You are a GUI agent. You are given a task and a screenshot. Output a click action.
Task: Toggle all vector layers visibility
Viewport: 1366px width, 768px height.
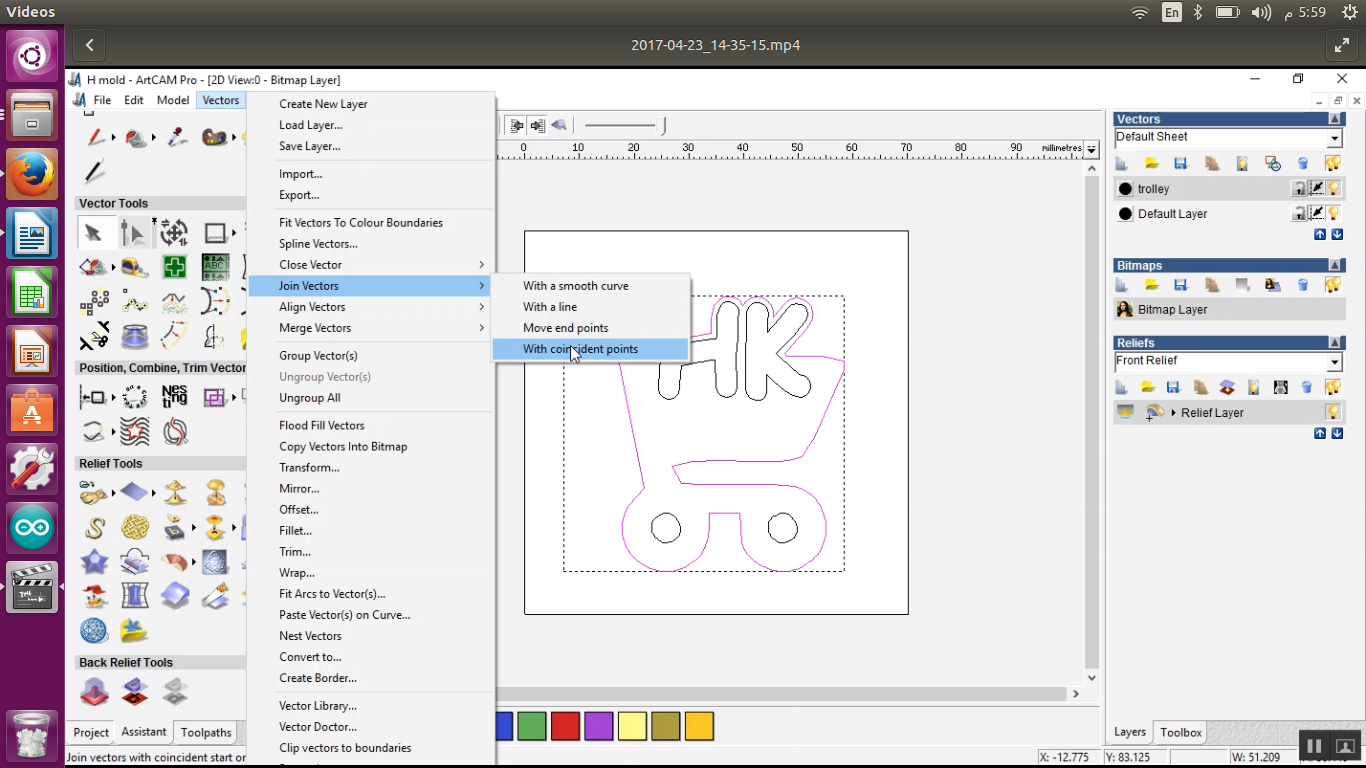[1333, 163]
